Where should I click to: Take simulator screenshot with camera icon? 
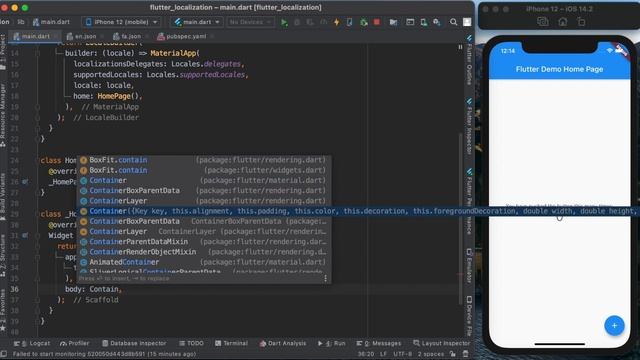click(542, 22)
